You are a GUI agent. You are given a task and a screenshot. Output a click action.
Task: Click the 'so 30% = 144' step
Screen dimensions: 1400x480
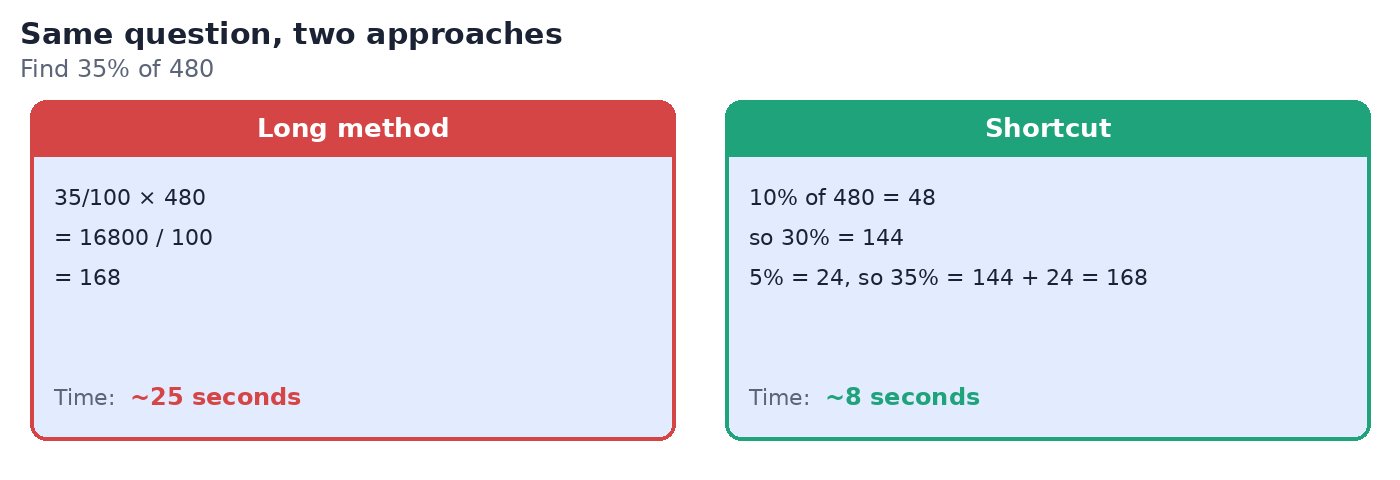point(826,238)
